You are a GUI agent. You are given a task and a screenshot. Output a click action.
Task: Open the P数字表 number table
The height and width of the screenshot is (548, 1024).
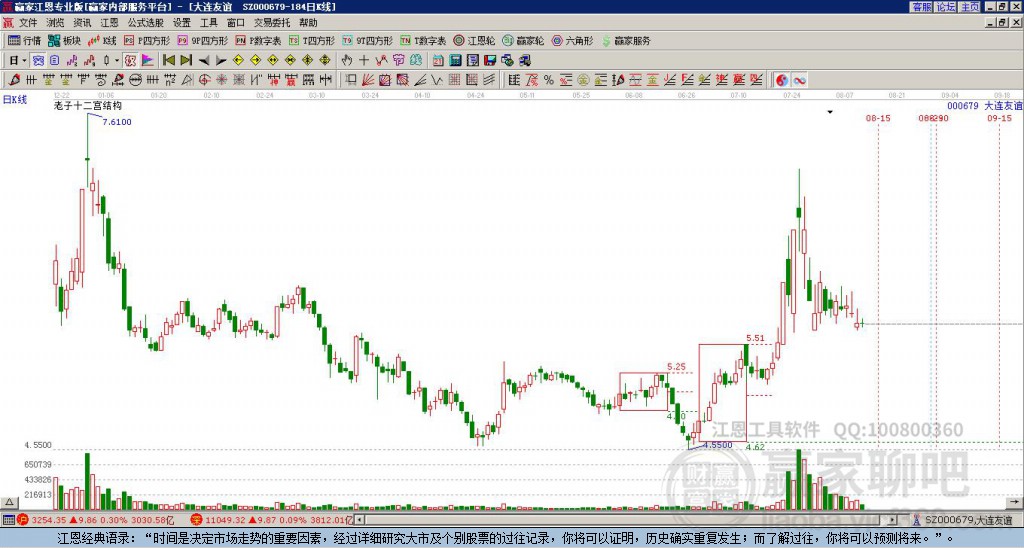(x=258, y=40)
